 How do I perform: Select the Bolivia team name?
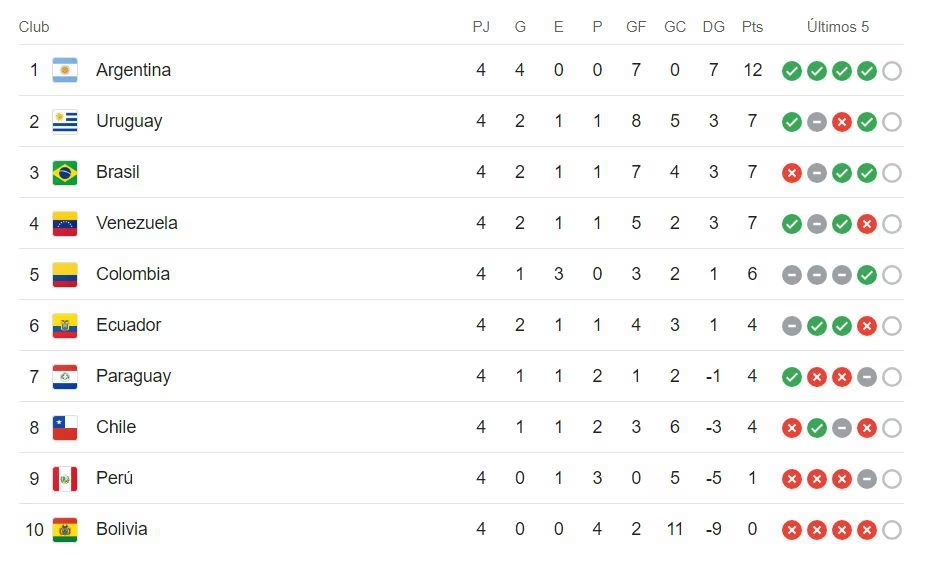(121, 529)
